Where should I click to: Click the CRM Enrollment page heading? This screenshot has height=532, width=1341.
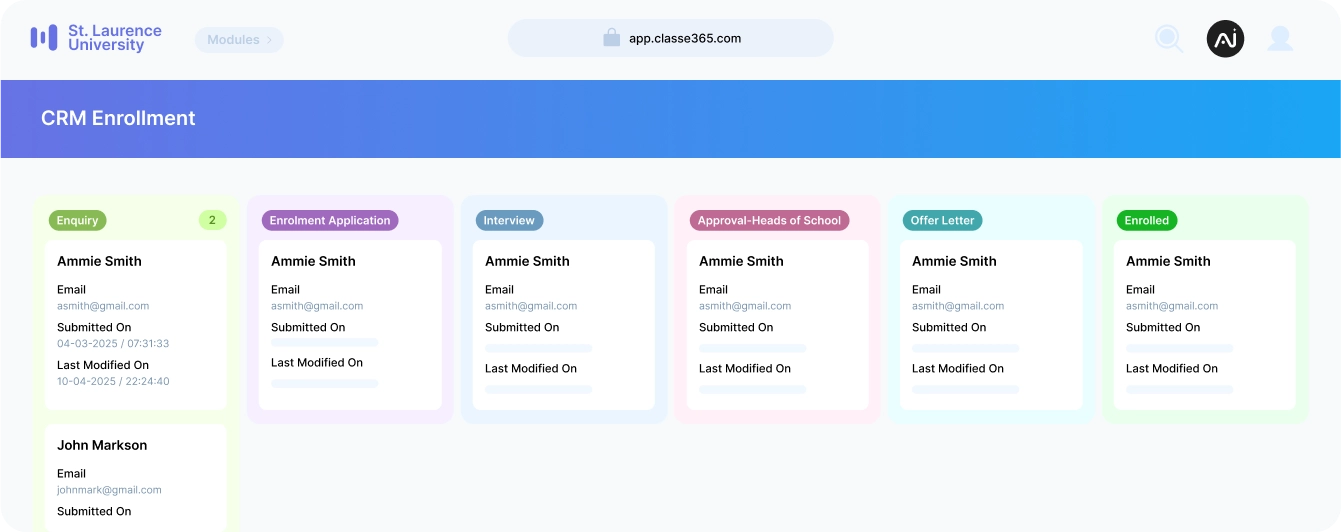click(118, 118)
